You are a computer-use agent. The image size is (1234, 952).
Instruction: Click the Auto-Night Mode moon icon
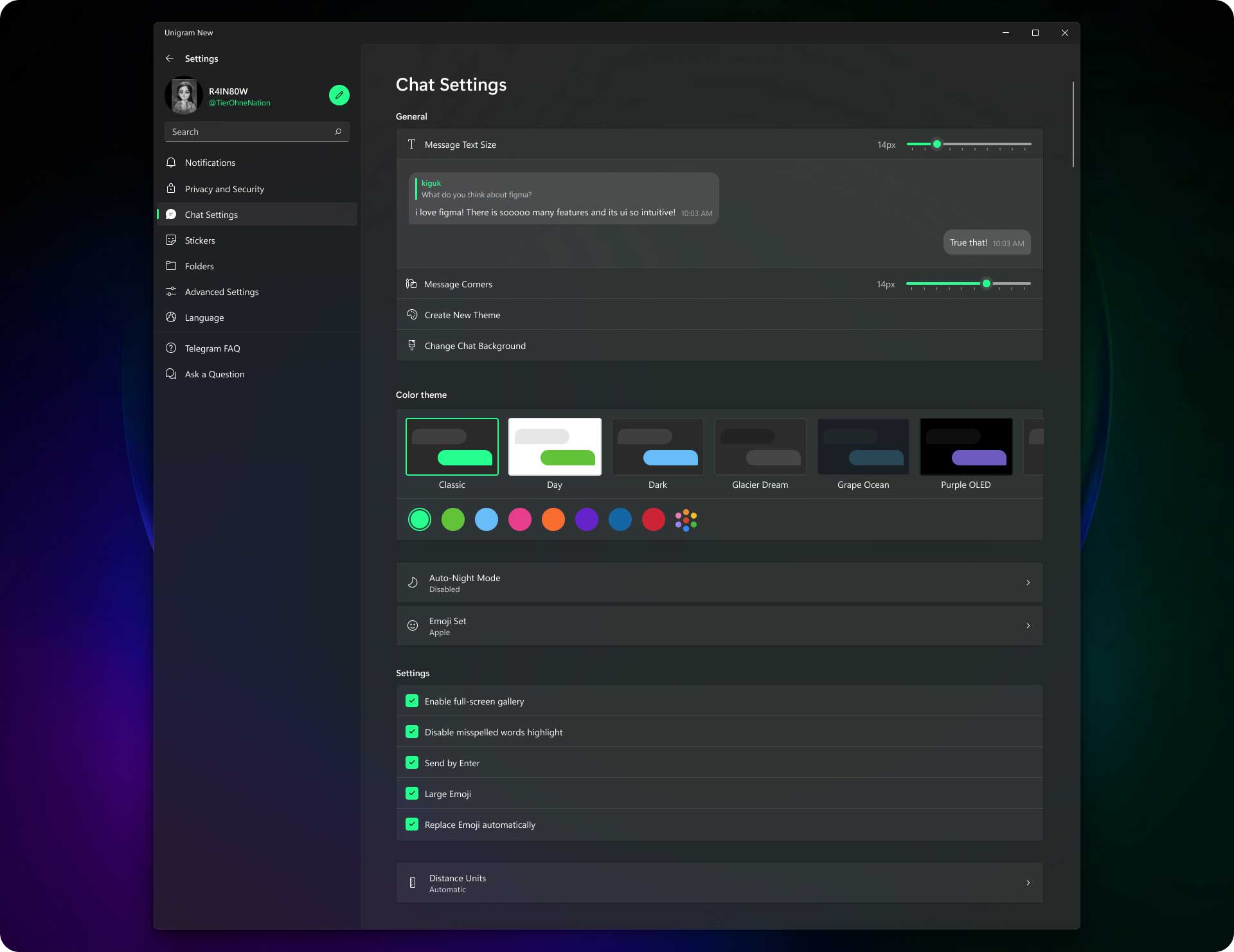[413, 582]
